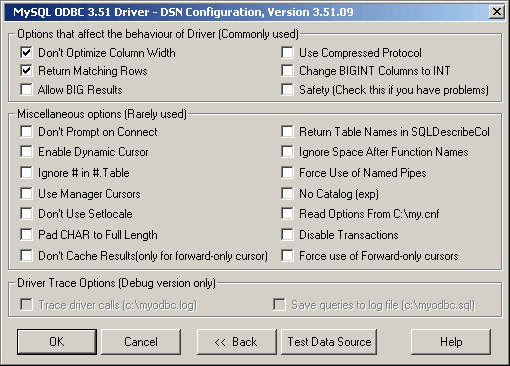The width and height of the screenshot is (510, 366).
Task: Enable Disable Transactions checkbox
Action: click(287, 234)
